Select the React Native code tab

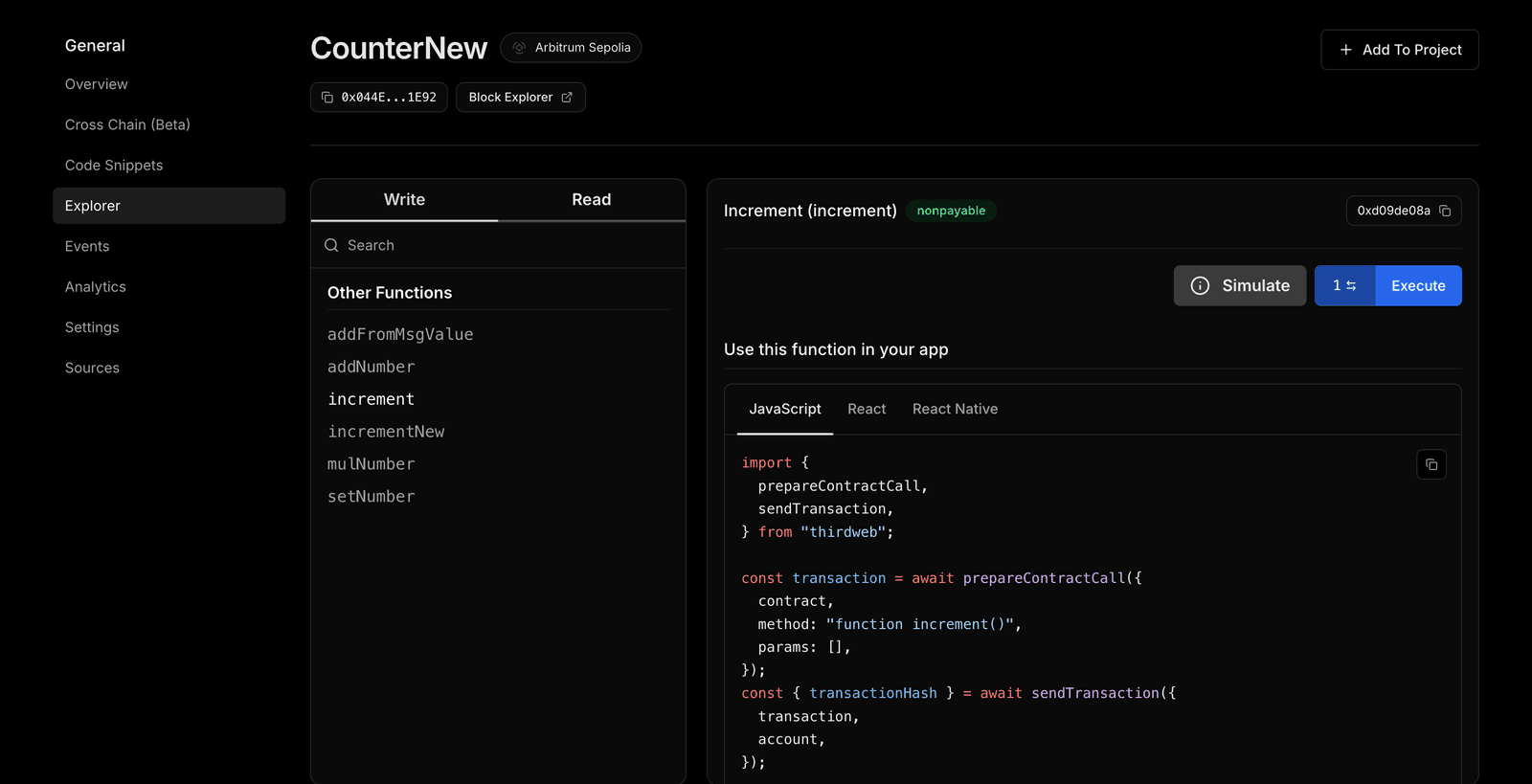955,410
